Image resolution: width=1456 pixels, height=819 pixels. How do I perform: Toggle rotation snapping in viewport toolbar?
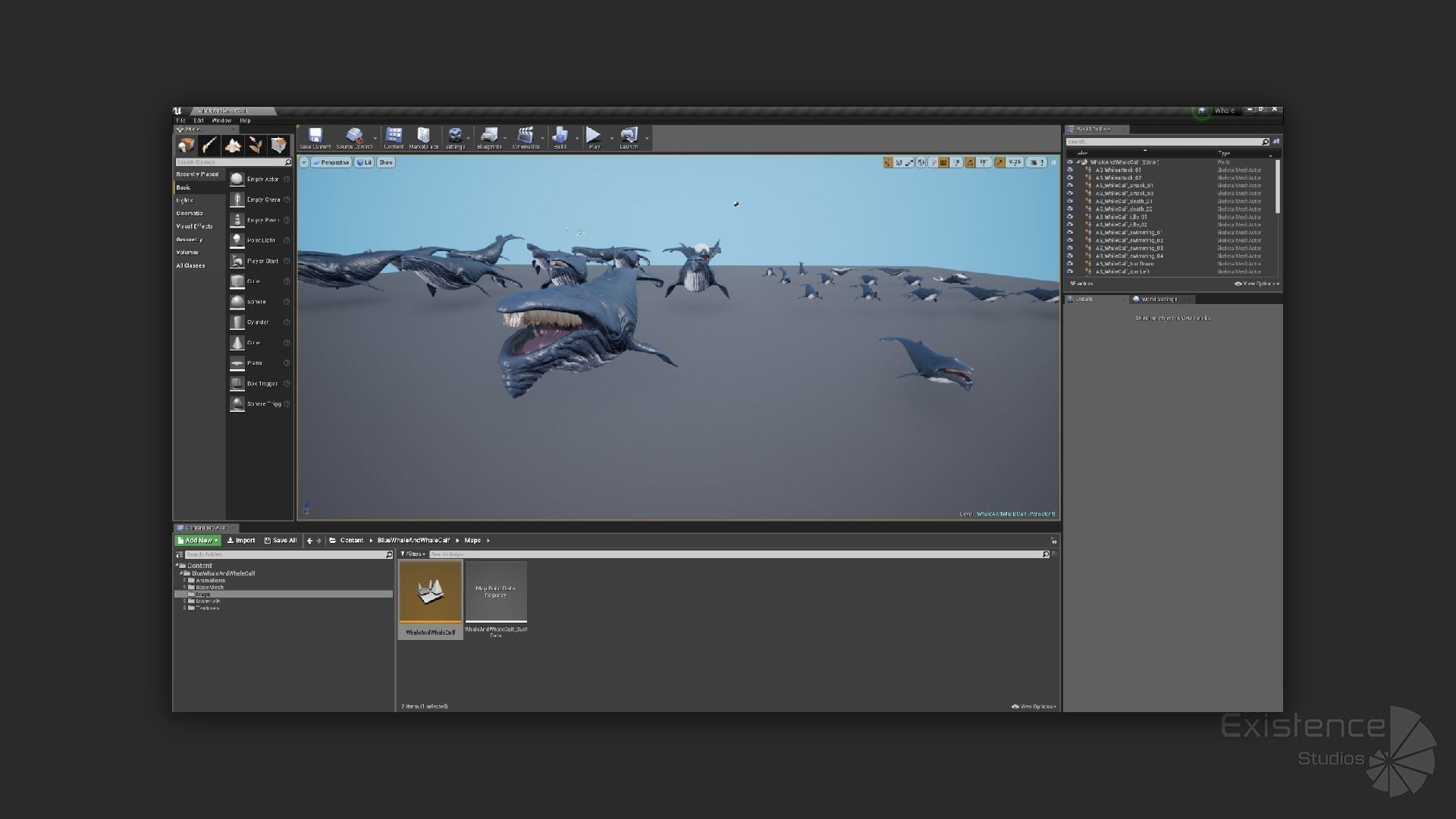click(970, 162)
